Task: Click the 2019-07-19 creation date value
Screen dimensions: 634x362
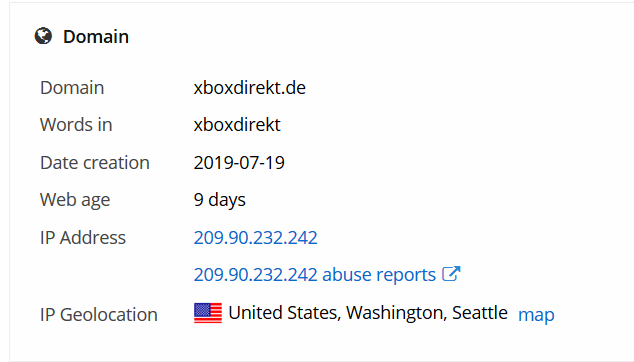Action: pos(239,163)
